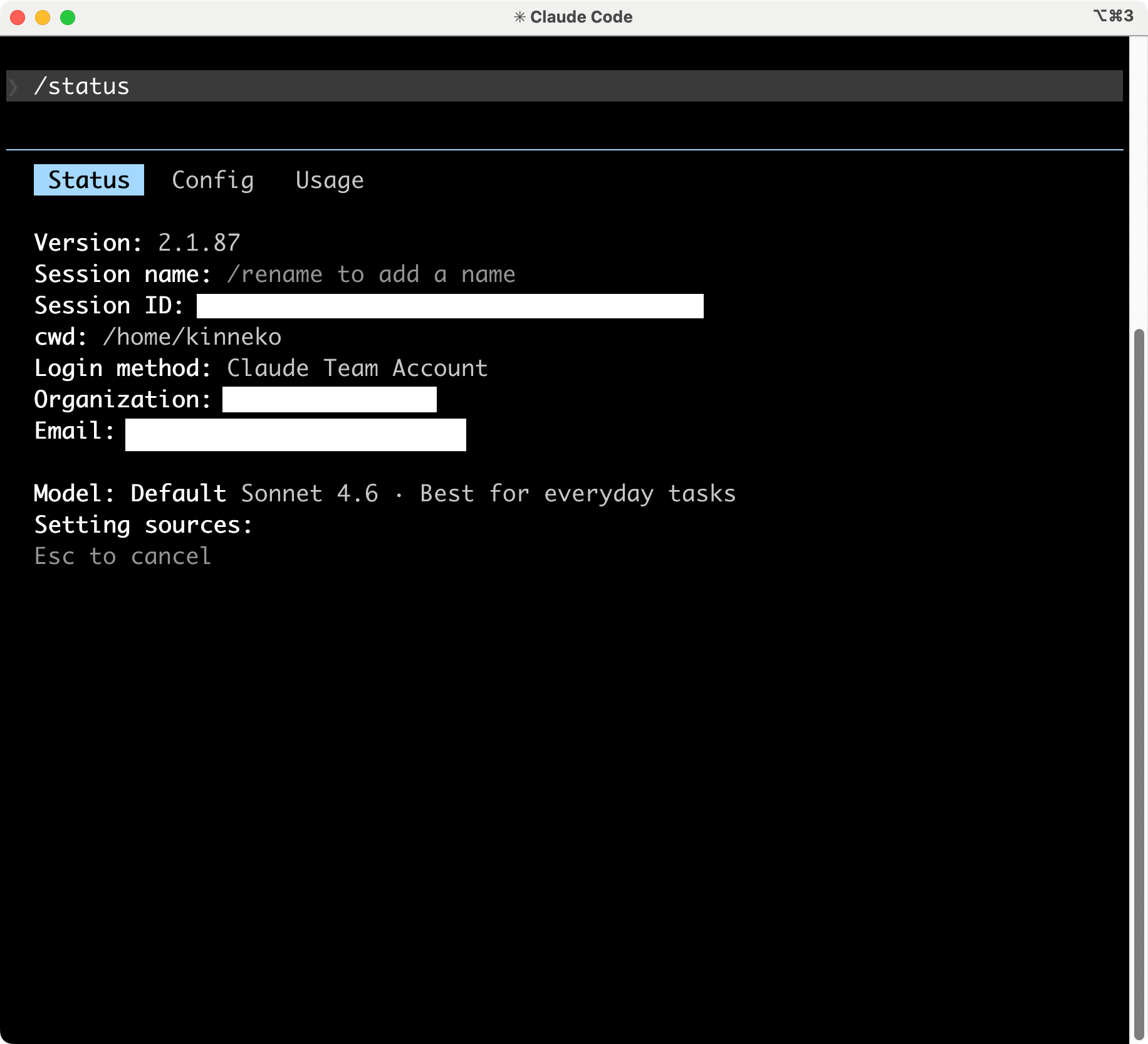The width and height of the screenshot is (1148, 1044).
Task: Click the '/rename to add a name' hint
Action: point(371,274)
